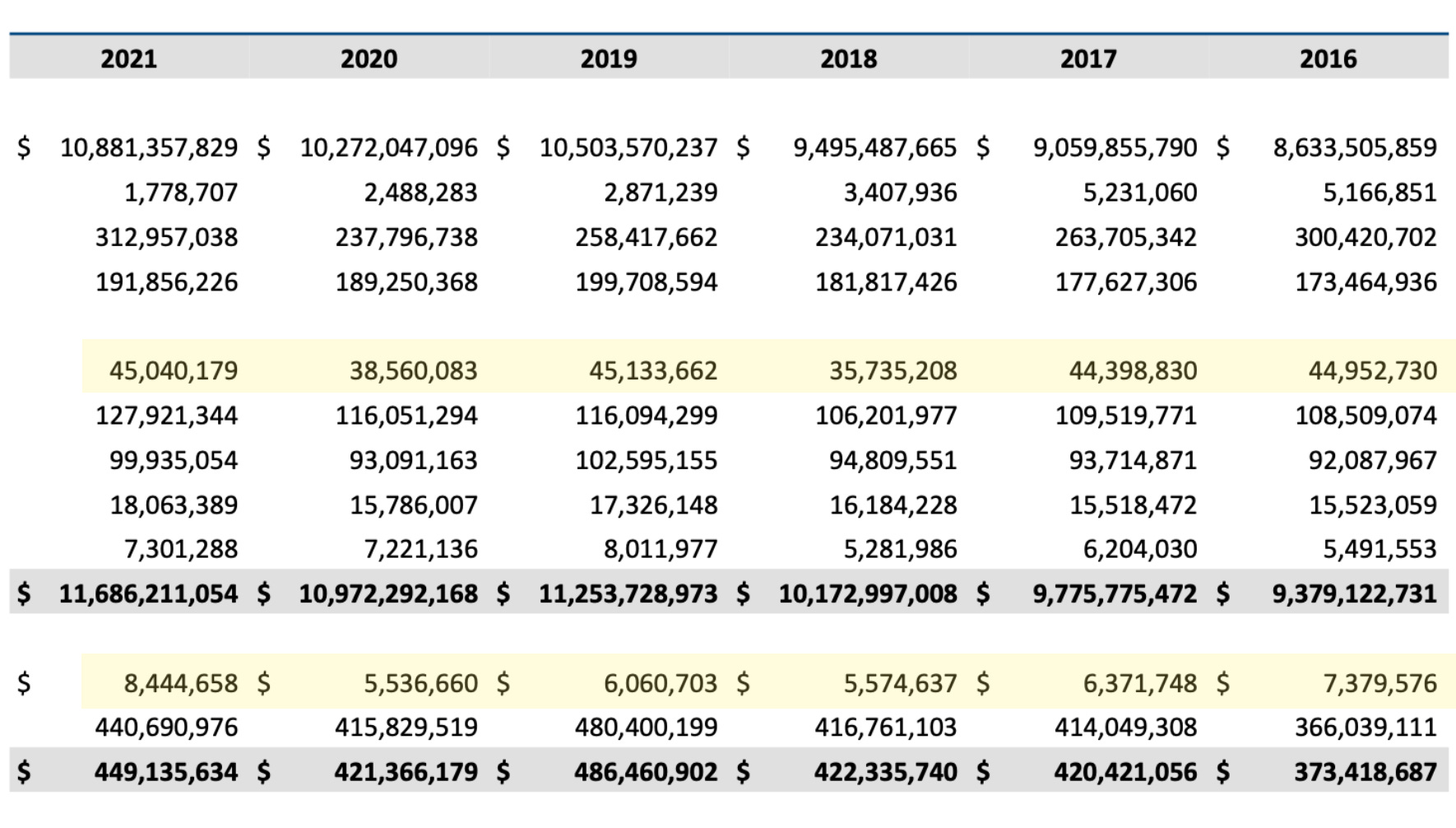Click on 102,595,155 value
Screen dimensions: 1456x828
coord(647,460)
